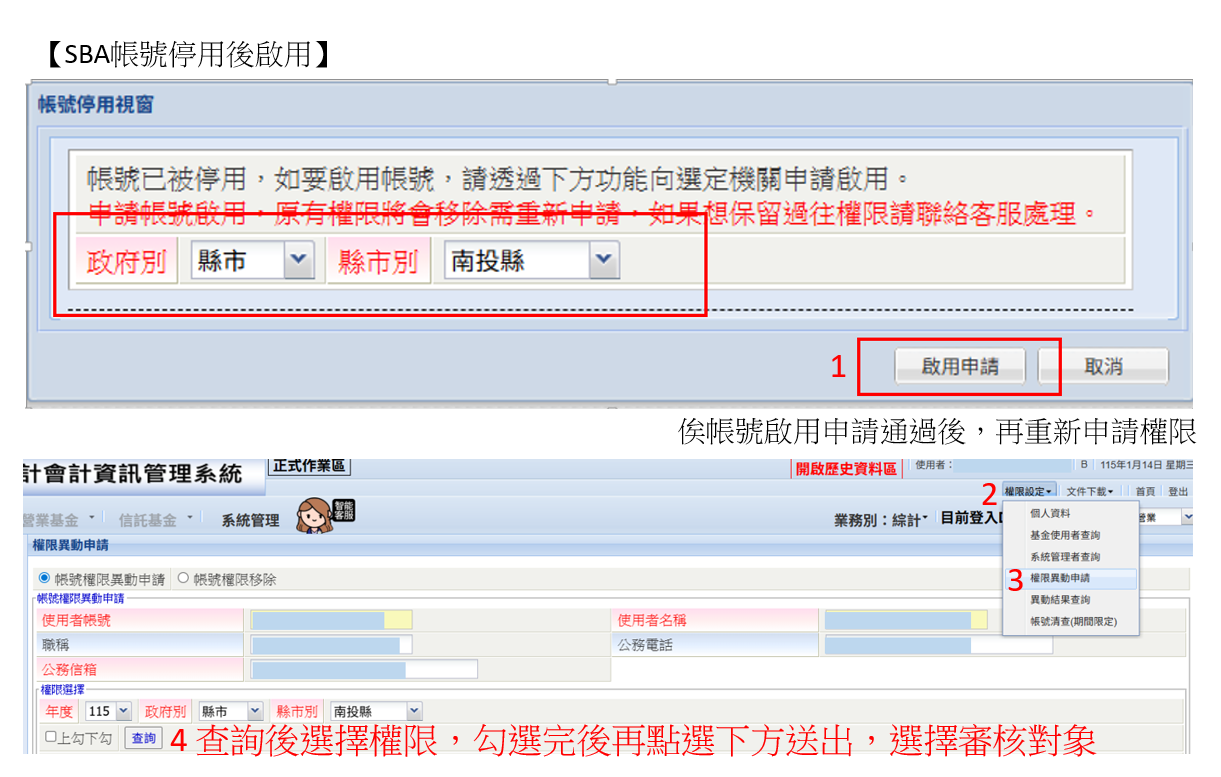Screen dimensions: 1221x777
Task: Select 基金使用者查詢 menu entry
Action: pos(1064,535)
